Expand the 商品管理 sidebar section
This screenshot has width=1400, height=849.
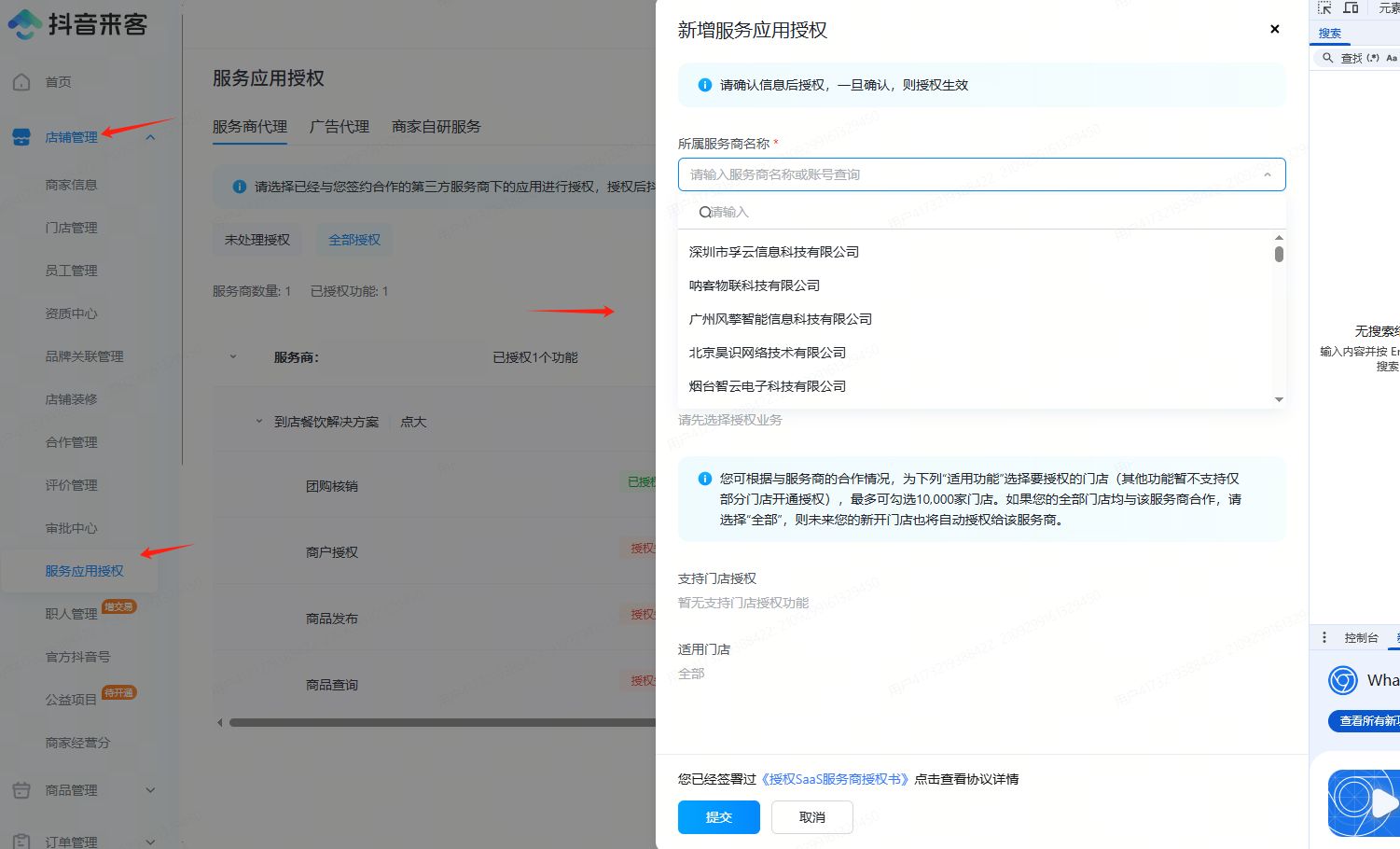tap(150, 790)
